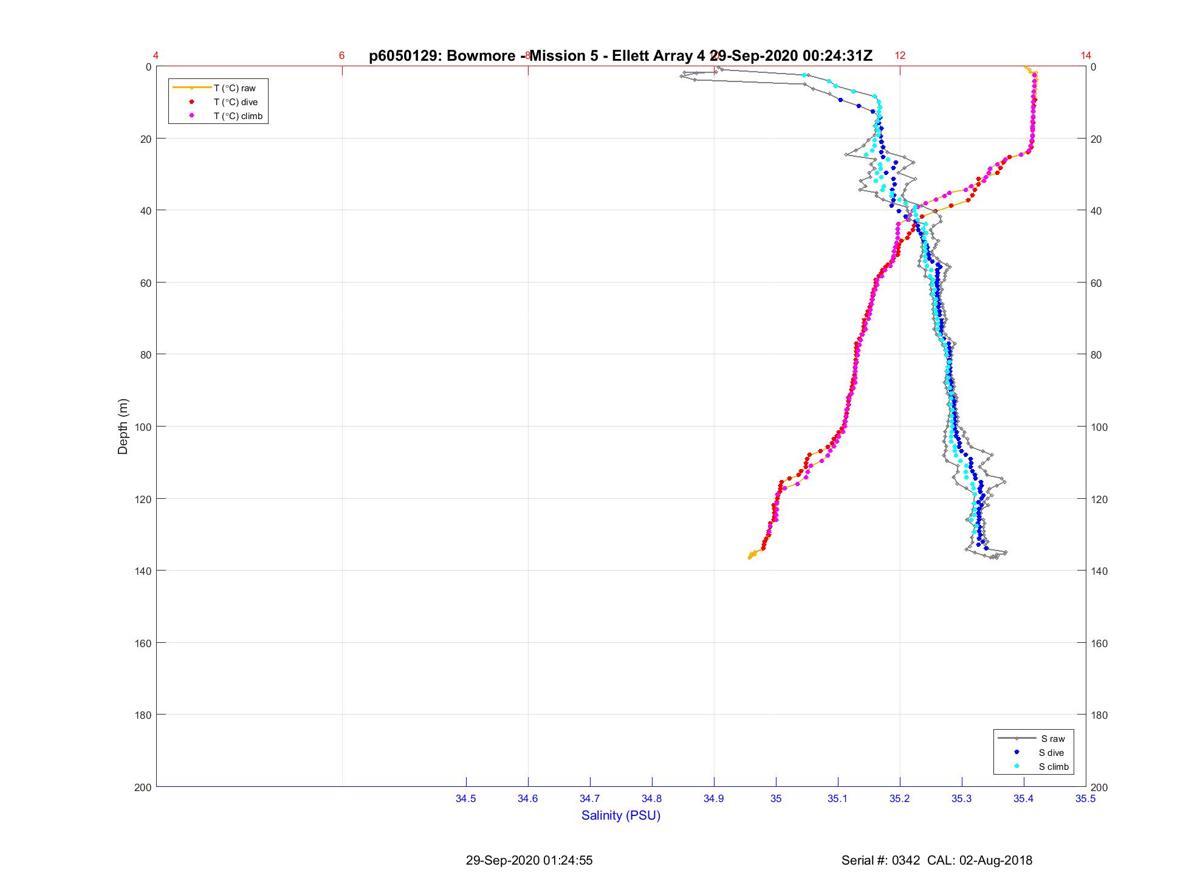Click salinity tick label 34.7
Screen dimensions: 1200x885
pos(590,798)
